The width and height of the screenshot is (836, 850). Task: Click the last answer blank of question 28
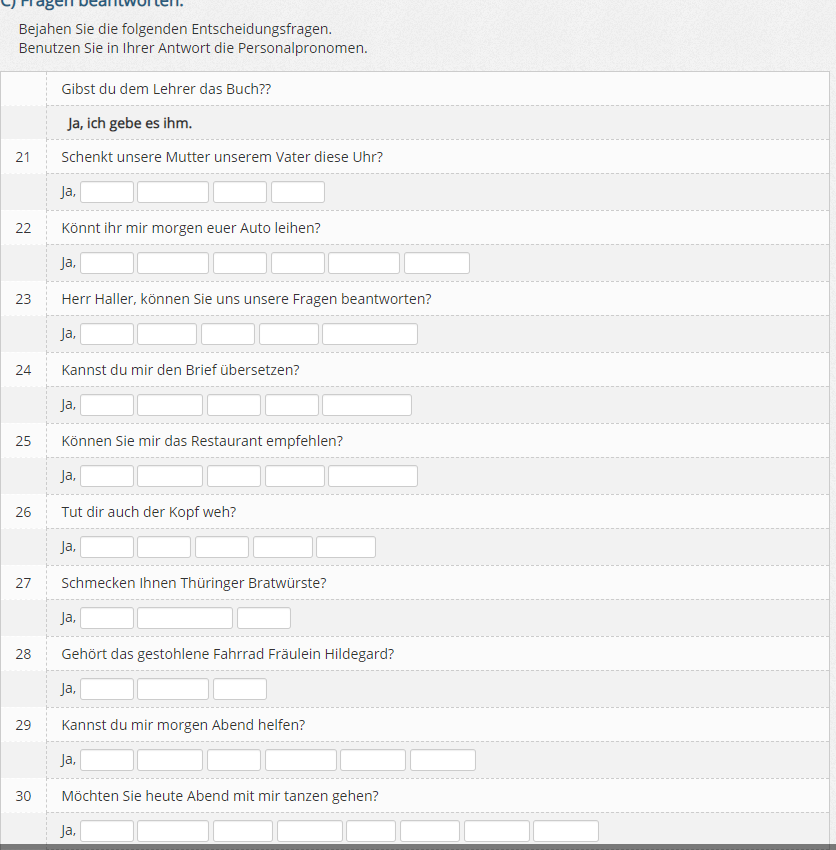[240, 689]
